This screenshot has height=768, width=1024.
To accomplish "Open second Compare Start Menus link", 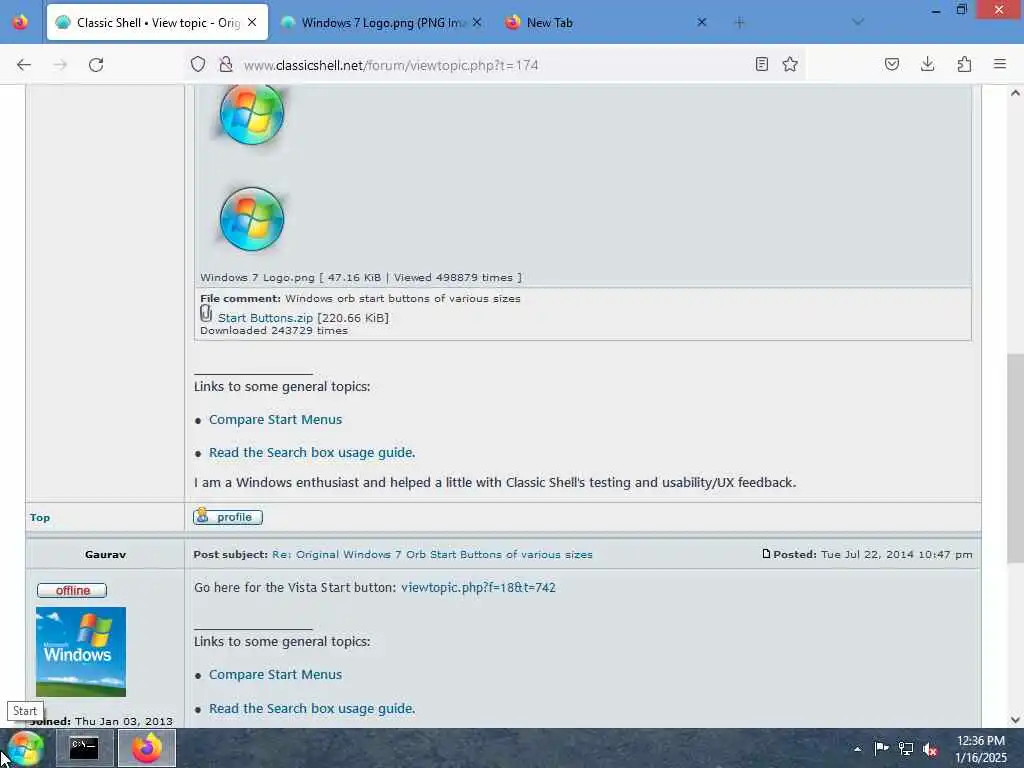I will (276, 675).
